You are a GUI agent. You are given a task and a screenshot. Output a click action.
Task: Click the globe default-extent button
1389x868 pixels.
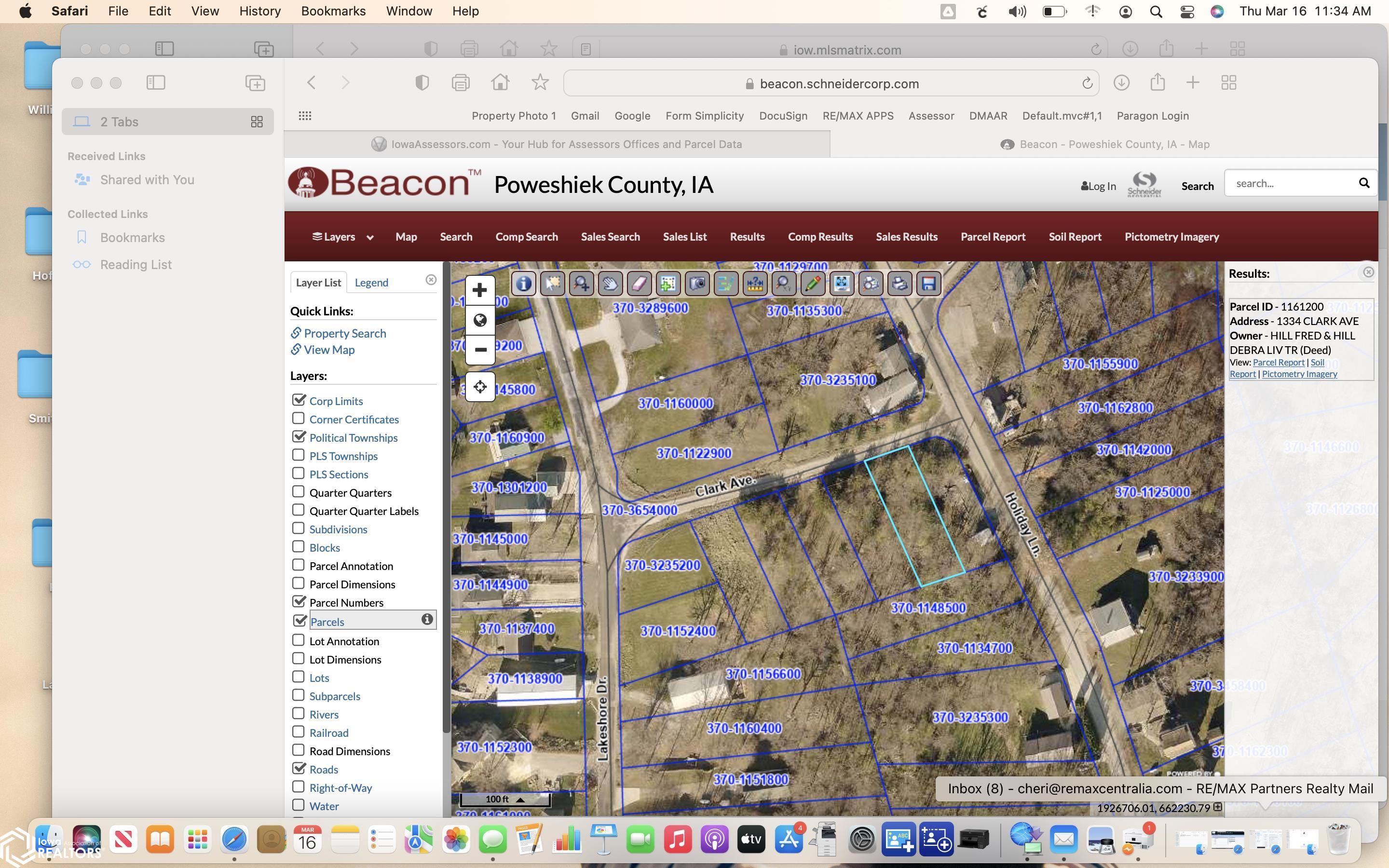pos(480,320)
